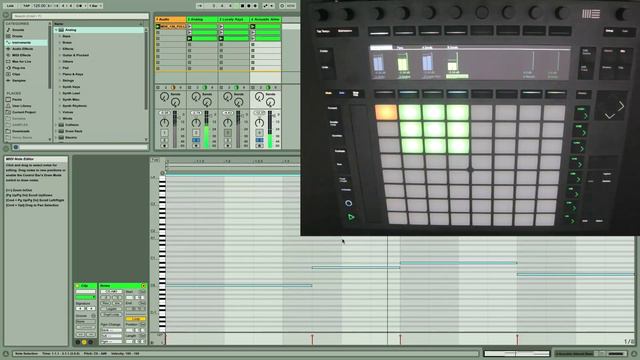Toggle track 3 activator button

[228, 133]
